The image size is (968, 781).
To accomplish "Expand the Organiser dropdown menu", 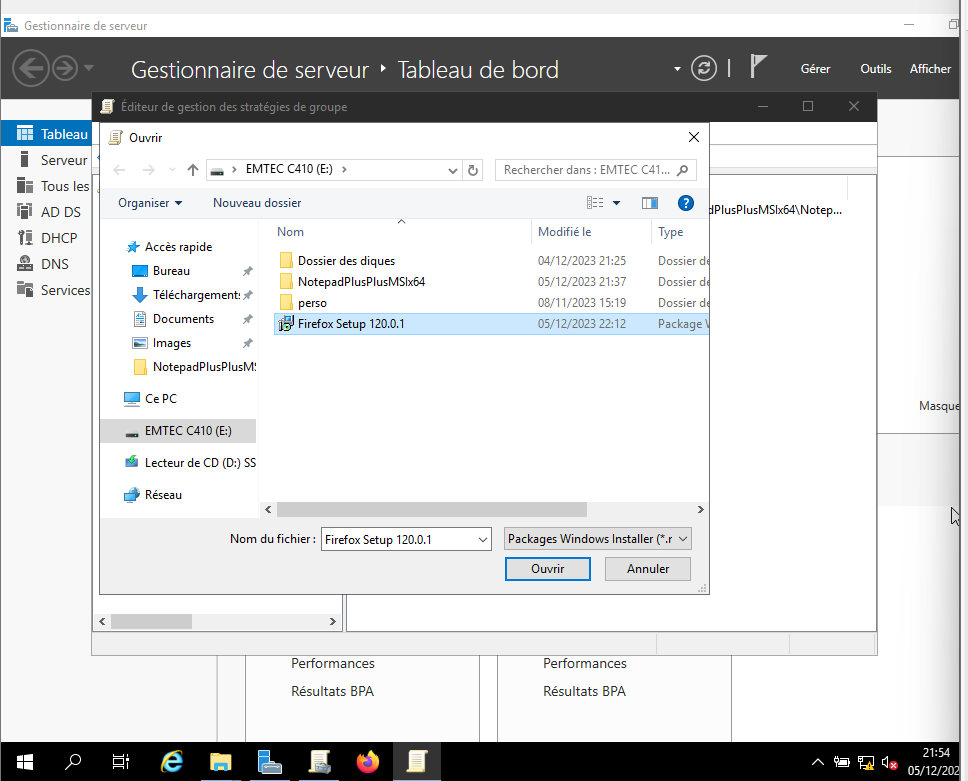I will (x=150, y=203).
